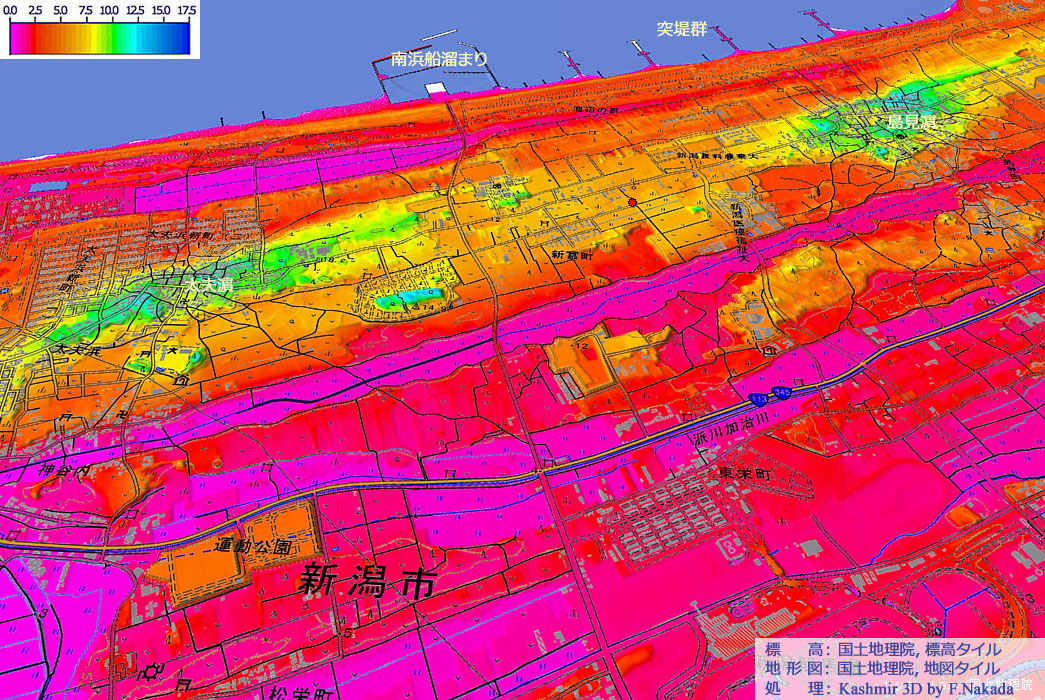Select the 島見濱 place label
The height and width of the screenshot is (700, 1045).
coord(911,122)
